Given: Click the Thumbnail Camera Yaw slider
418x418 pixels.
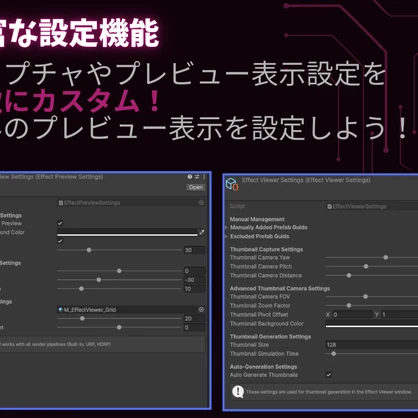Looking at the screenshot, I should coord(372,258).
